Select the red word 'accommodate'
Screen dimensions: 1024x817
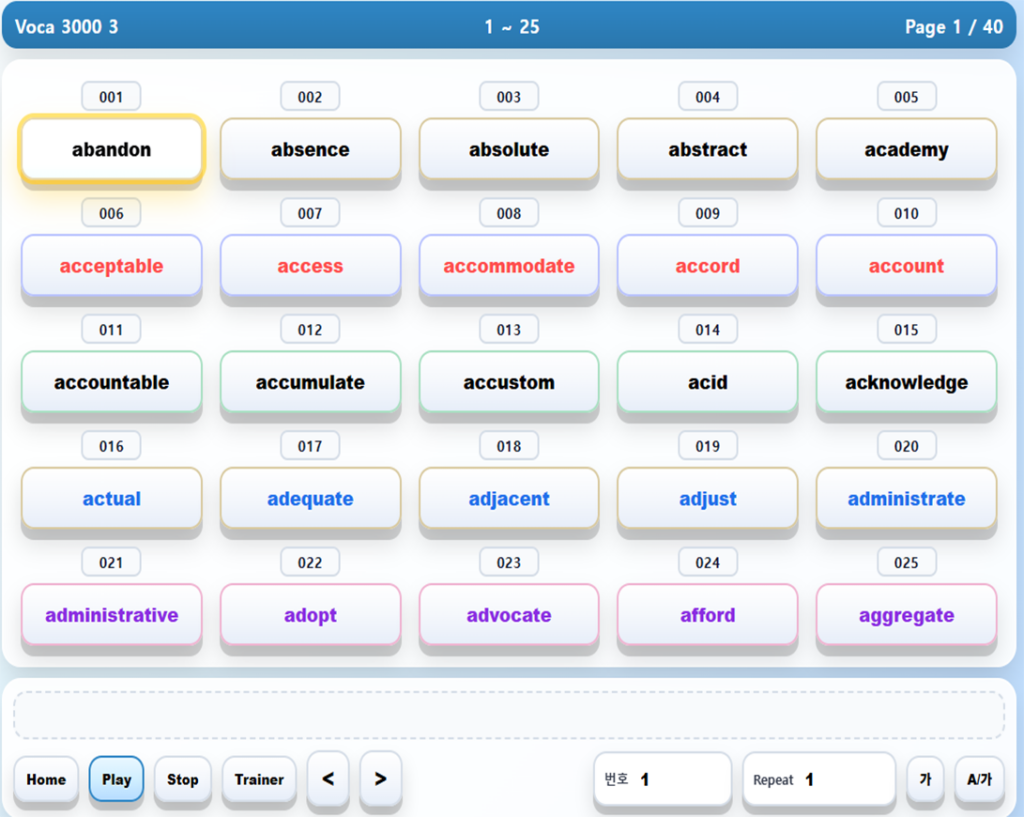(x=509, y=267)
